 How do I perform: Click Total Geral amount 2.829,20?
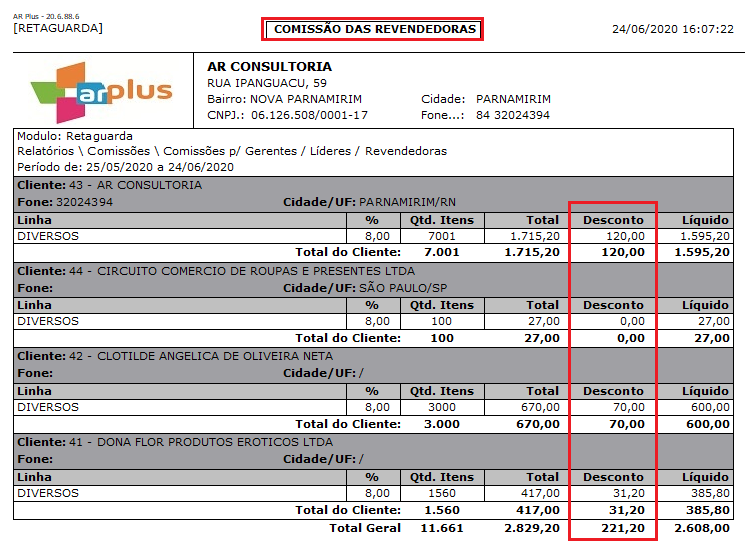click(532, 528)
